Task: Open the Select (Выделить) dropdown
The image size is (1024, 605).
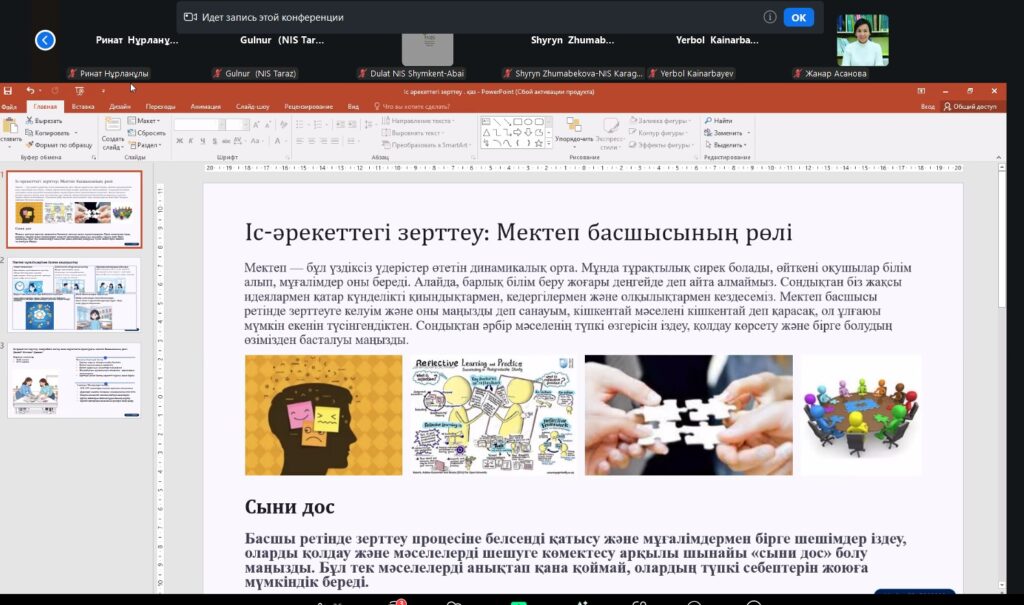Action: coord(727,144)
